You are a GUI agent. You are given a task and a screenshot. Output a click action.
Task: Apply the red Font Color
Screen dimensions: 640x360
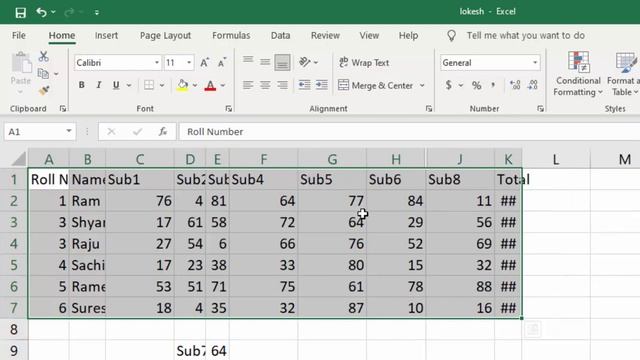click(x=210, y=85)
